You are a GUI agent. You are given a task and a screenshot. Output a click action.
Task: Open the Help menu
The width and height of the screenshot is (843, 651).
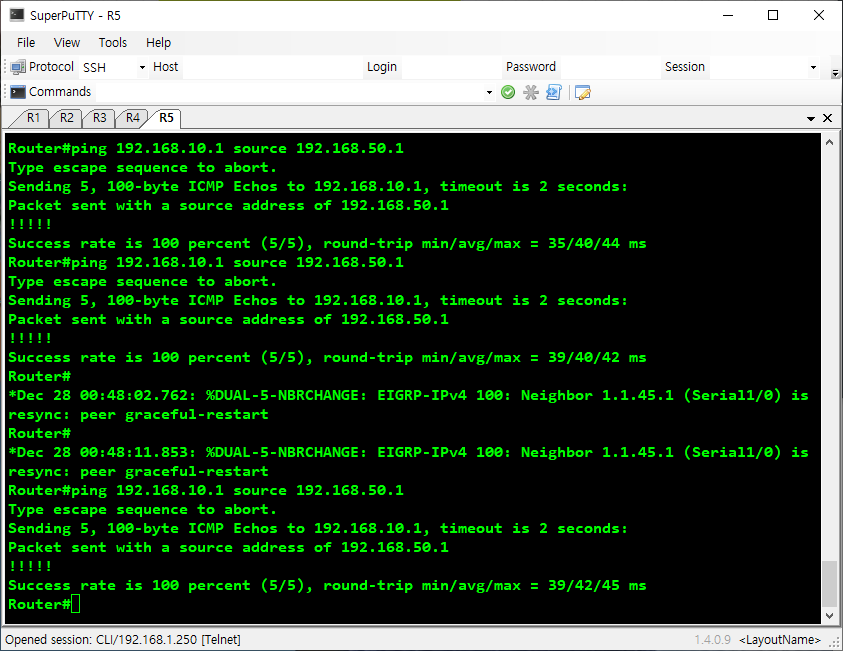[158, 42]
